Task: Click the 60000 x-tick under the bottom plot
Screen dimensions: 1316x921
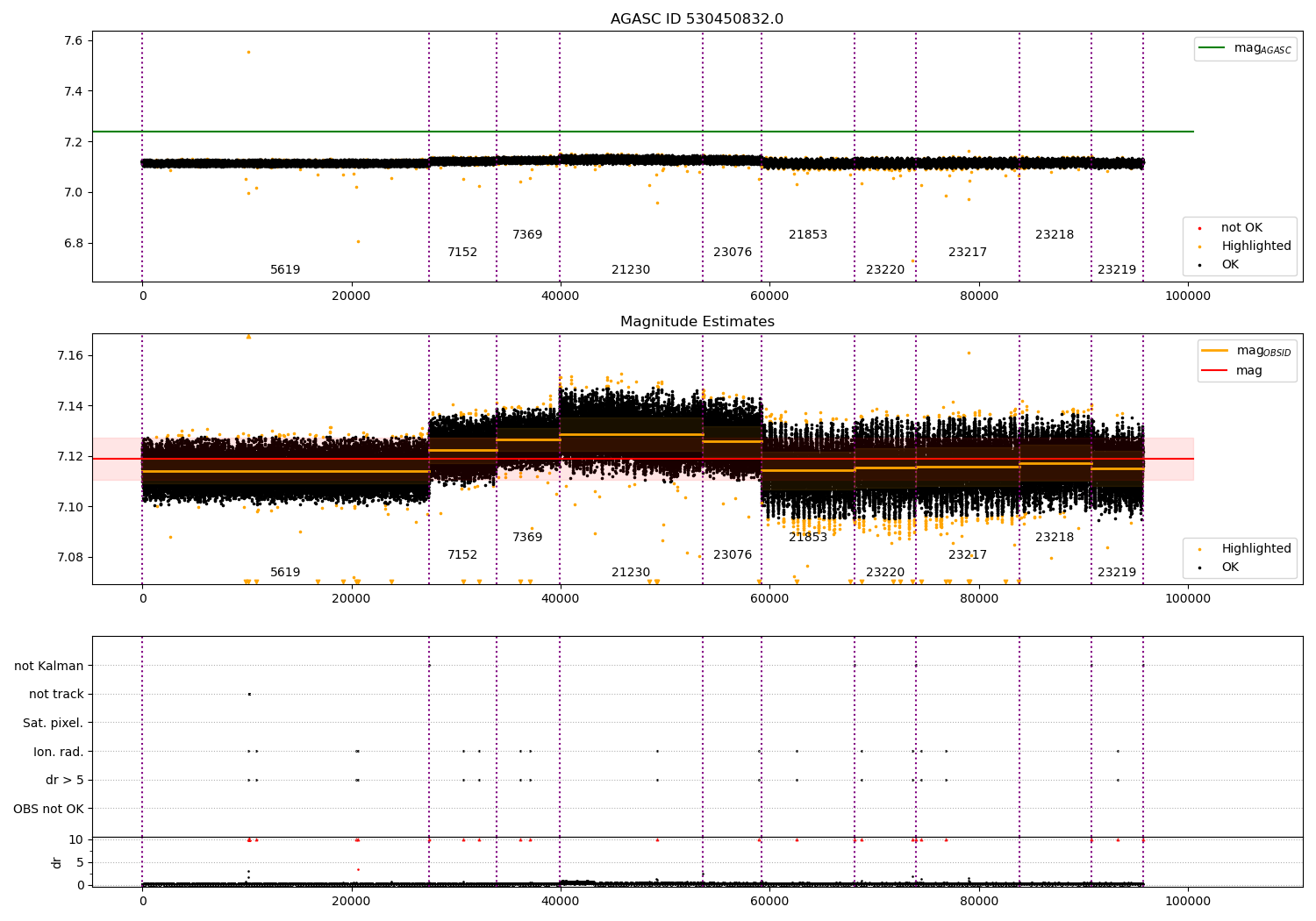Action: pyautogui.click(x=769, y=902)
